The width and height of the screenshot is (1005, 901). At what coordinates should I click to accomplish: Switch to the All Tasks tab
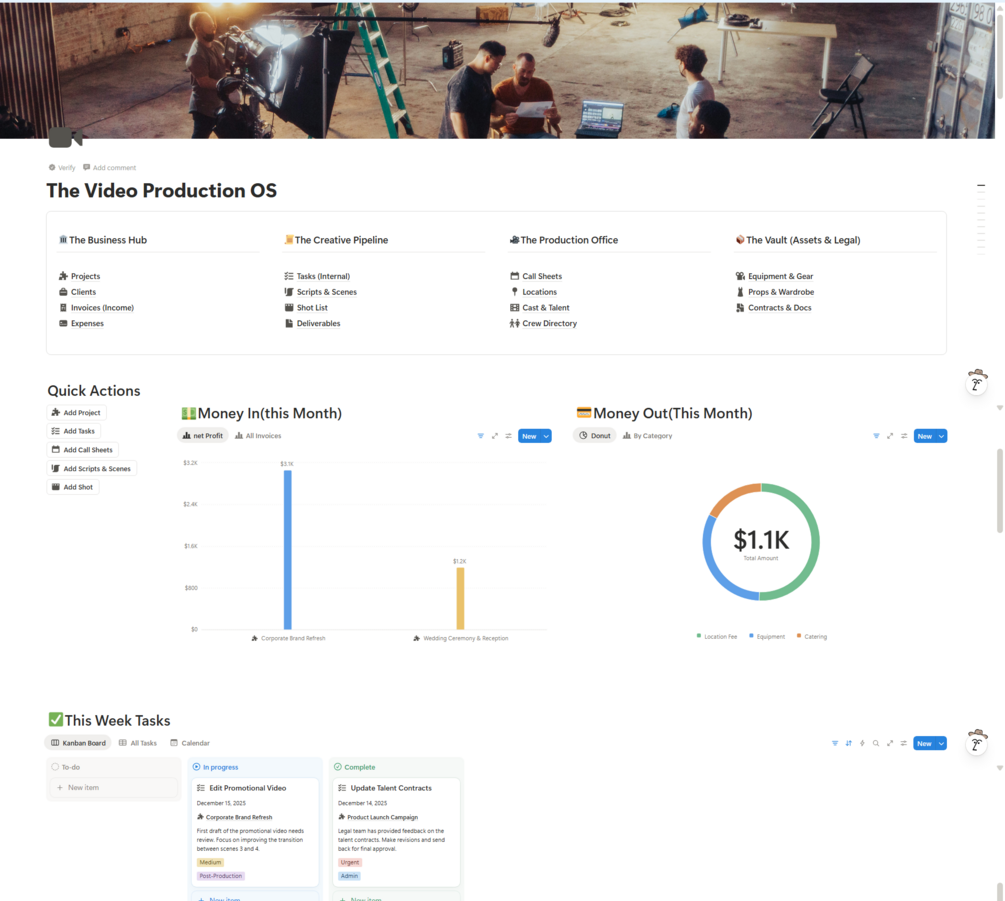(x=138, y=743)
